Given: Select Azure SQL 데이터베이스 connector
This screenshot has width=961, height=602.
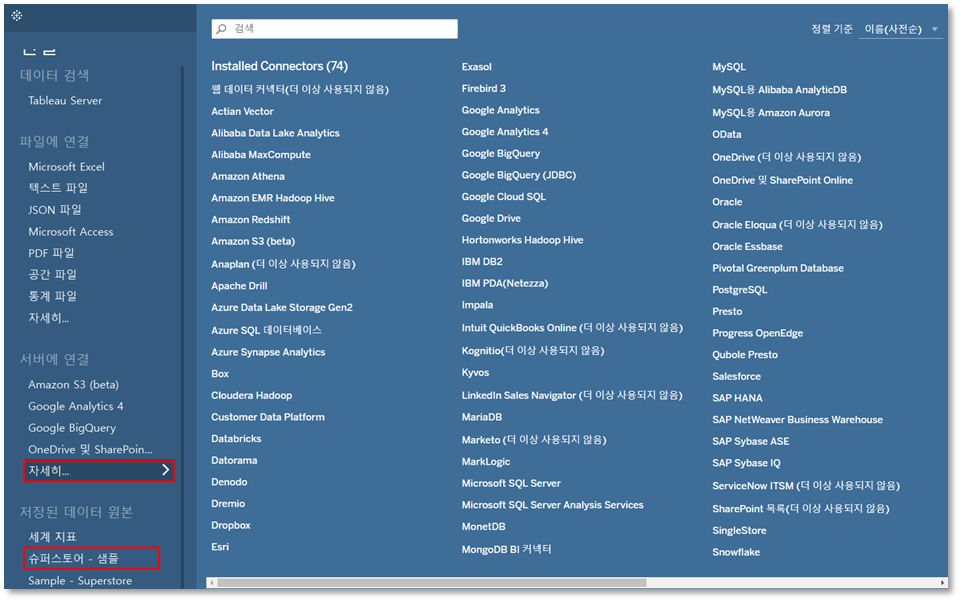Looking at the screenshot, I should click(267, 330).
